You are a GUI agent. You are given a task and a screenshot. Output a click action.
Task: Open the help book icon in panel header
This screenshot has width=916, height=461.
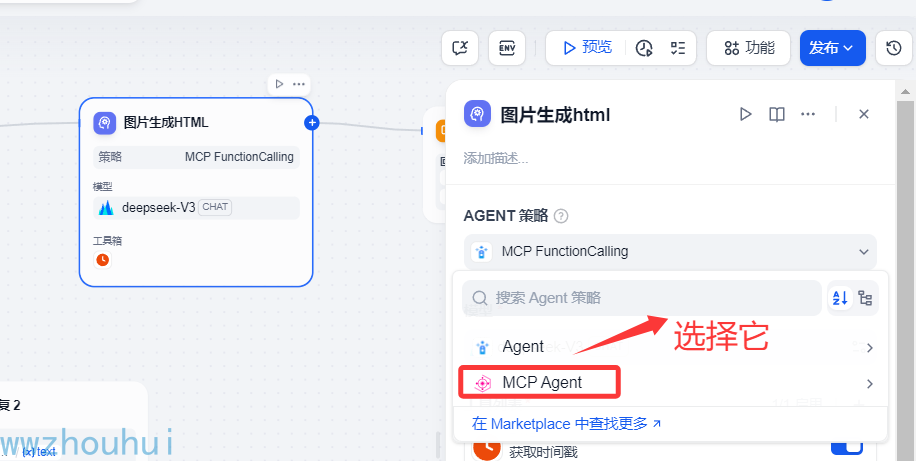tap(776, 114)
